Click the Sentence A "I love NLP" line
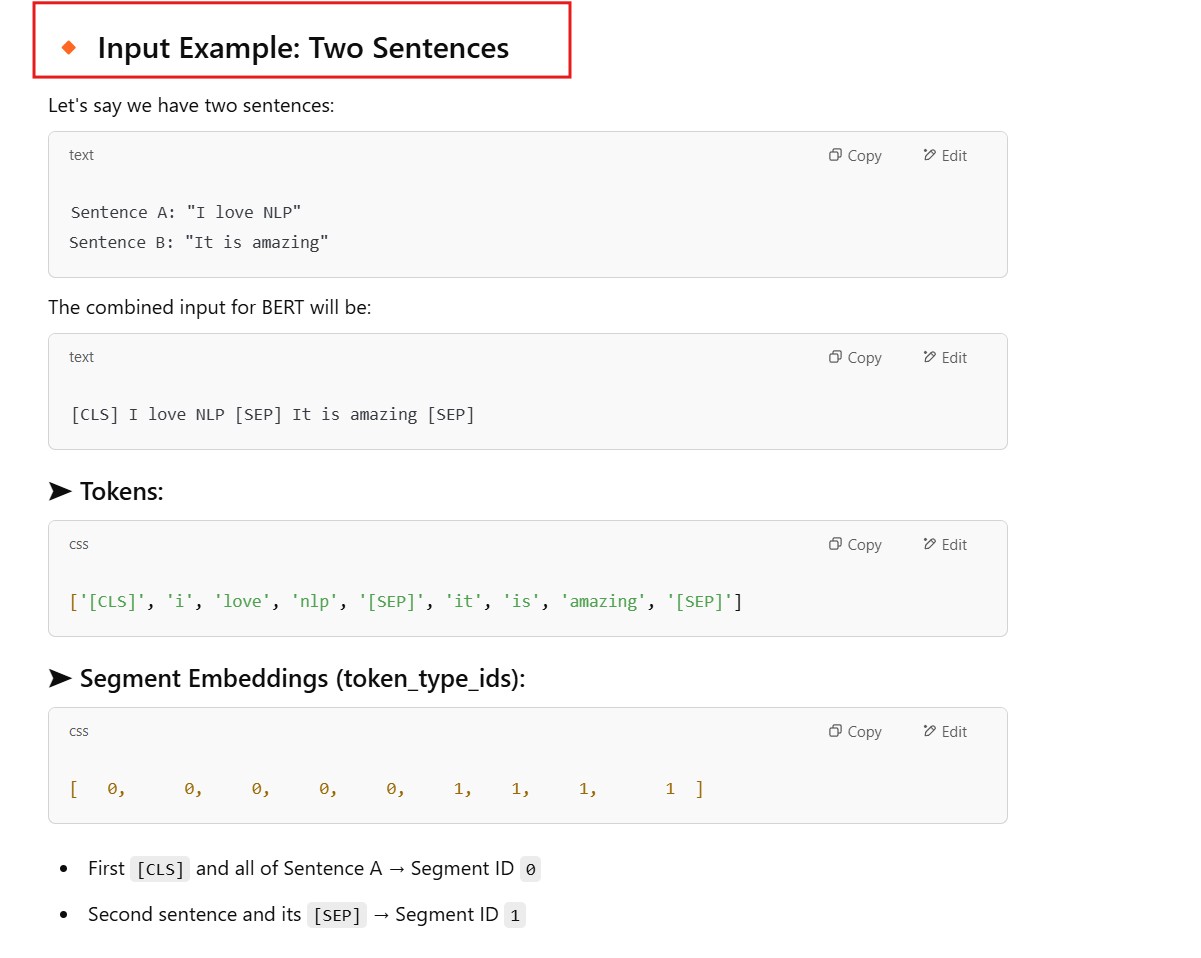Image resolution: width=1201 pixels, height=958 pixels. coord(186,212)
